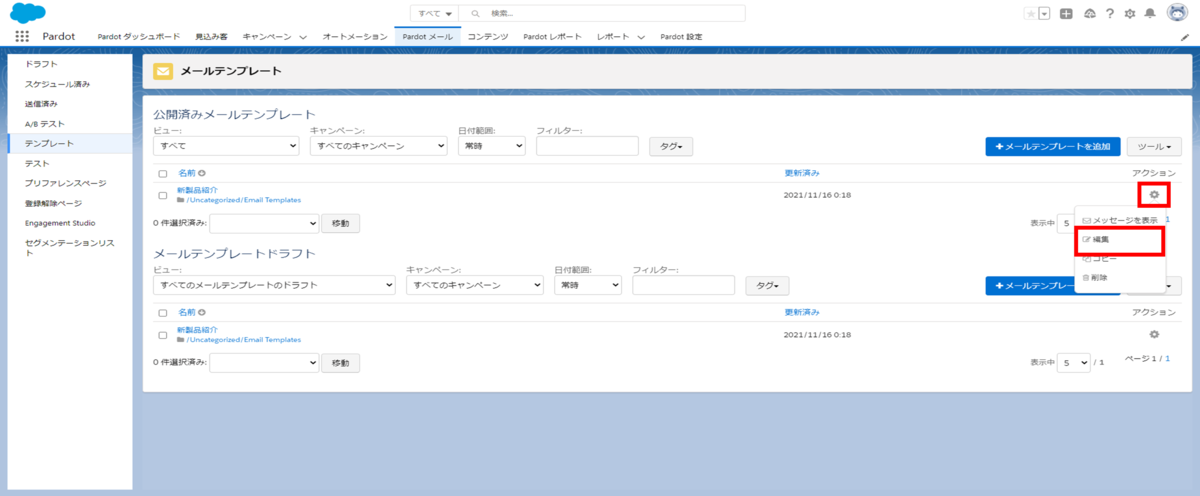Open the search scope すべて dropdown
The height and width of the screenshot is (496, 1200).
point(435,13)
